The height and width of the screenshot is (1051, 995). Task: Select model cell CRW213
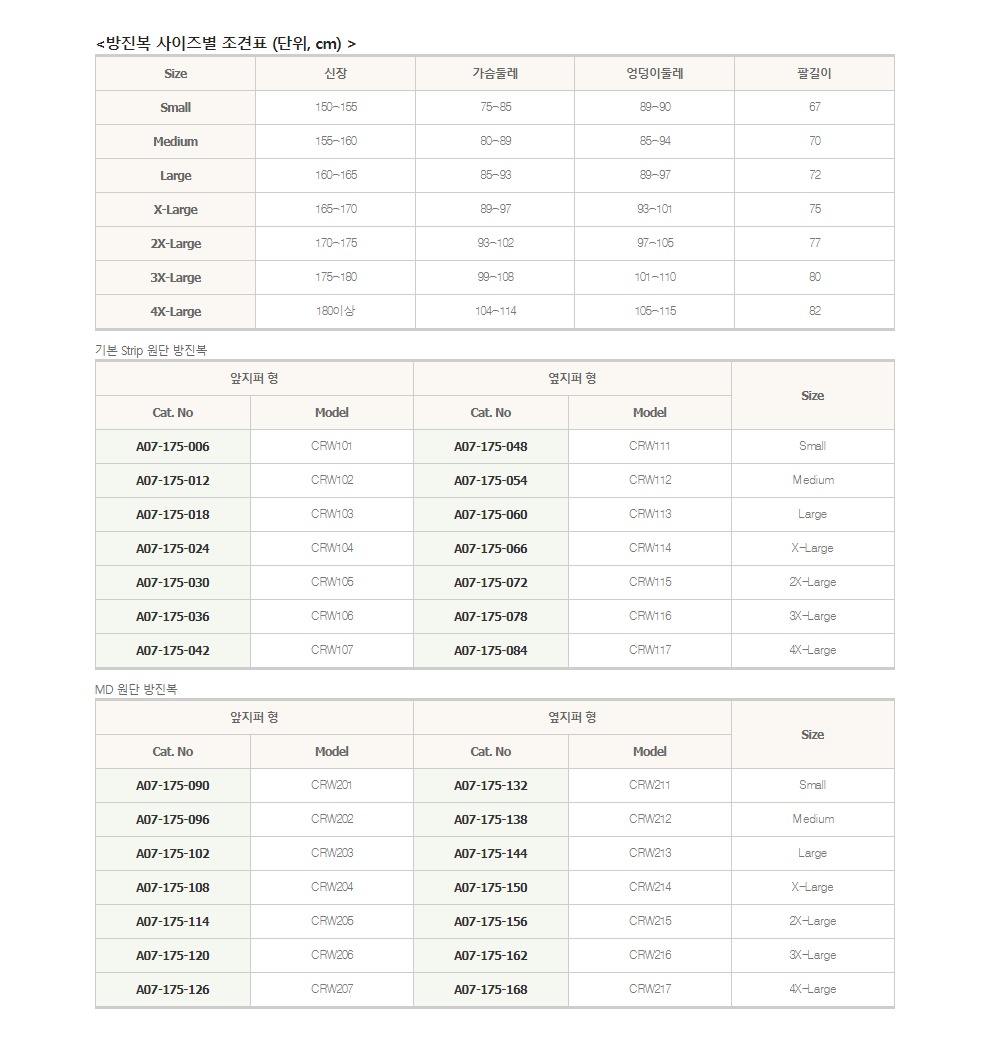tap(650, 853)
